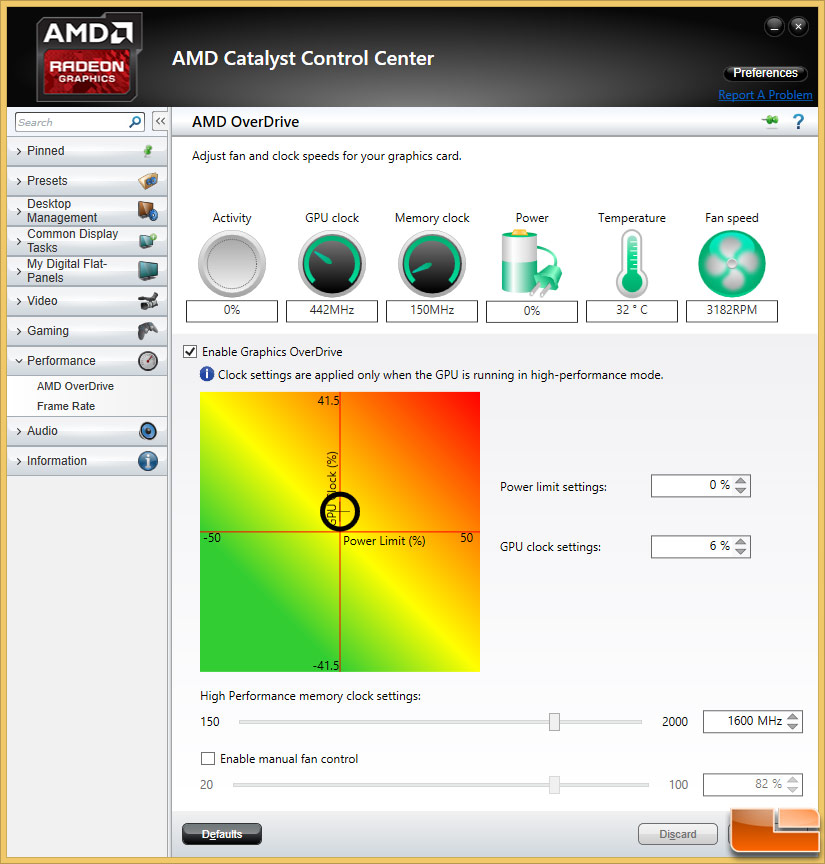Click the Common Display Tasks icon
The image size is (825, 864).
tap(148, 240)
